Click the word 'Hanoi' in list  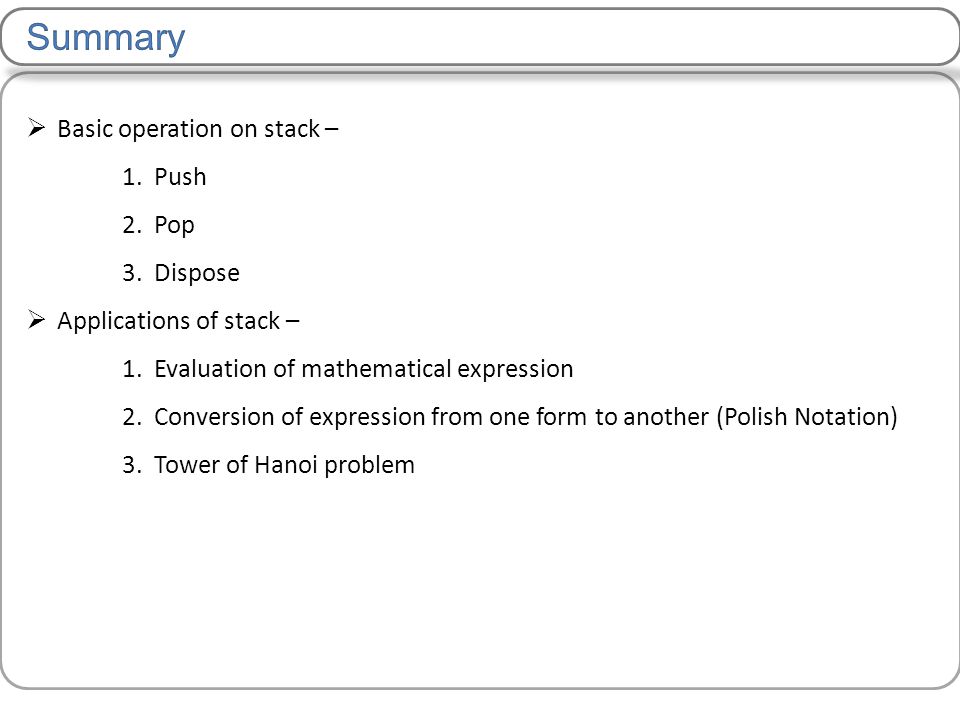point(286,465)
